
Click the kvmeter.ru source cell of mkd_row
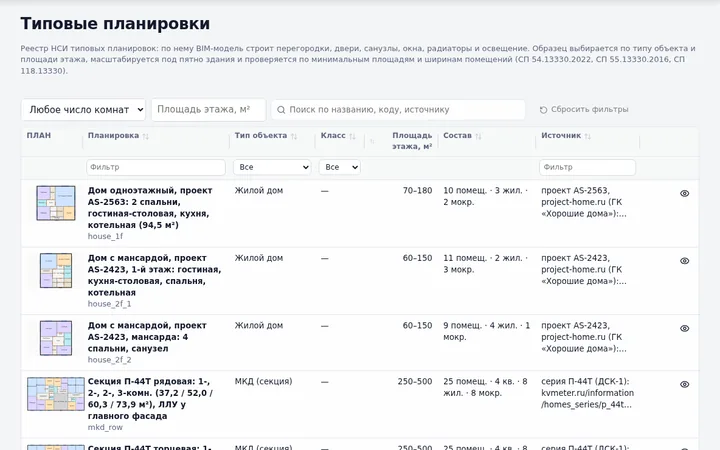click(587, 393)
